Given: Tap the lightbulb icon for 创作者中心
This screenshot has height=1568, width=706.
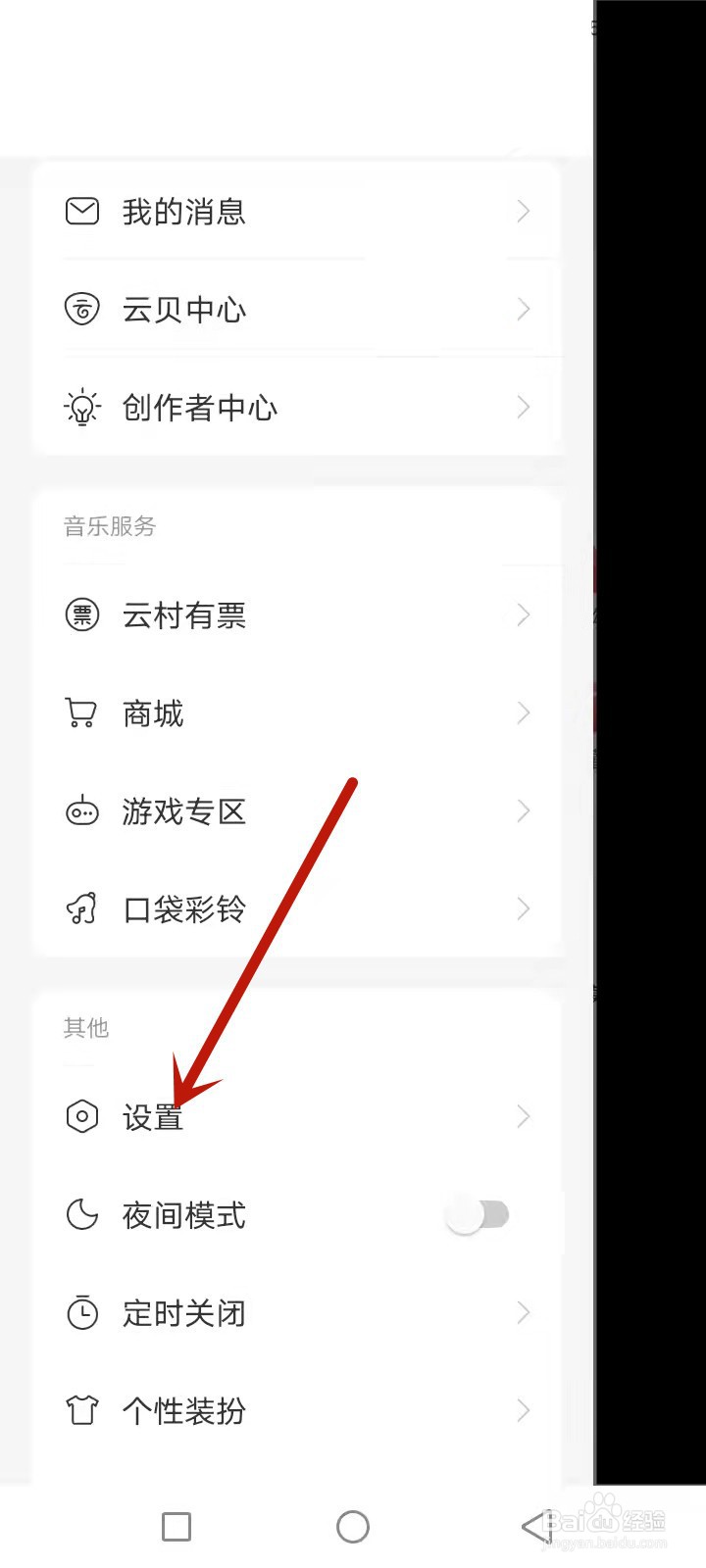Looking at the screenshot, I should pyautogui.click(x=81, y=407).
